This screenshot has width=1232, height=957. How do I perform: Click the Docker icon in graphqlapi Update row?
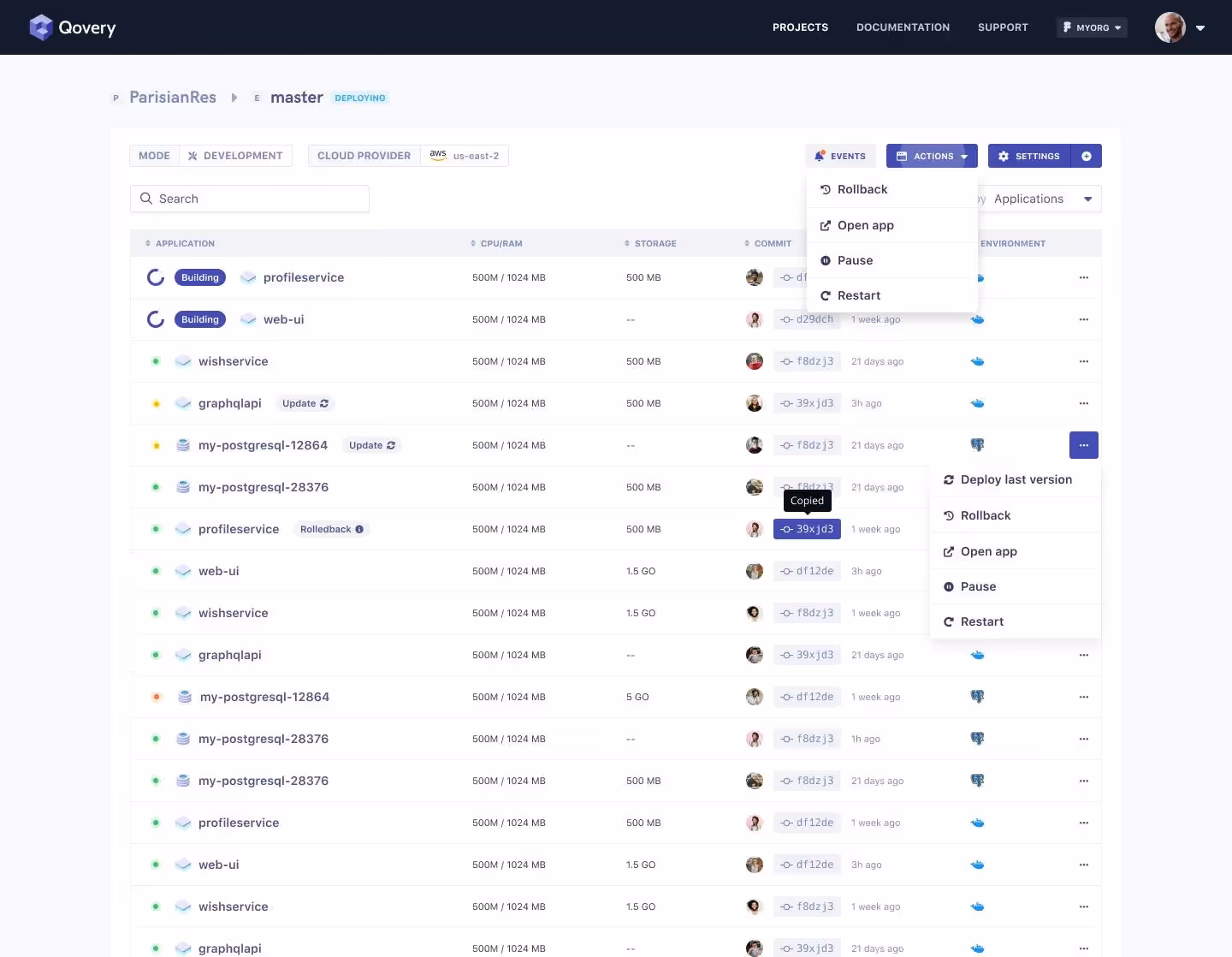click(978, 403)
